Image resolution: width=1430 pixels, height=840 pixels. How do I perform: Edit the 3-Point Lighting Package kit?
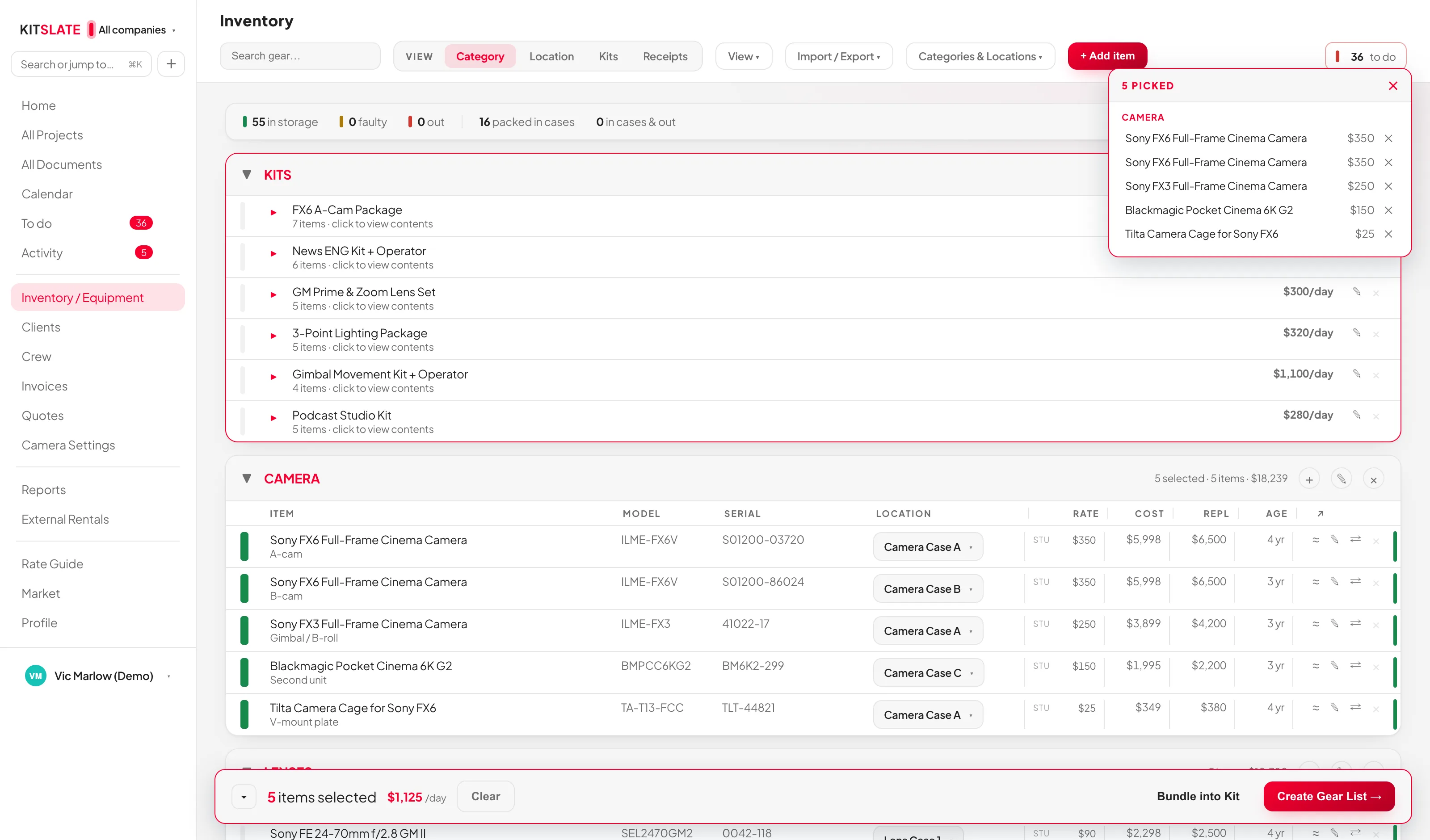(1357, 332)
